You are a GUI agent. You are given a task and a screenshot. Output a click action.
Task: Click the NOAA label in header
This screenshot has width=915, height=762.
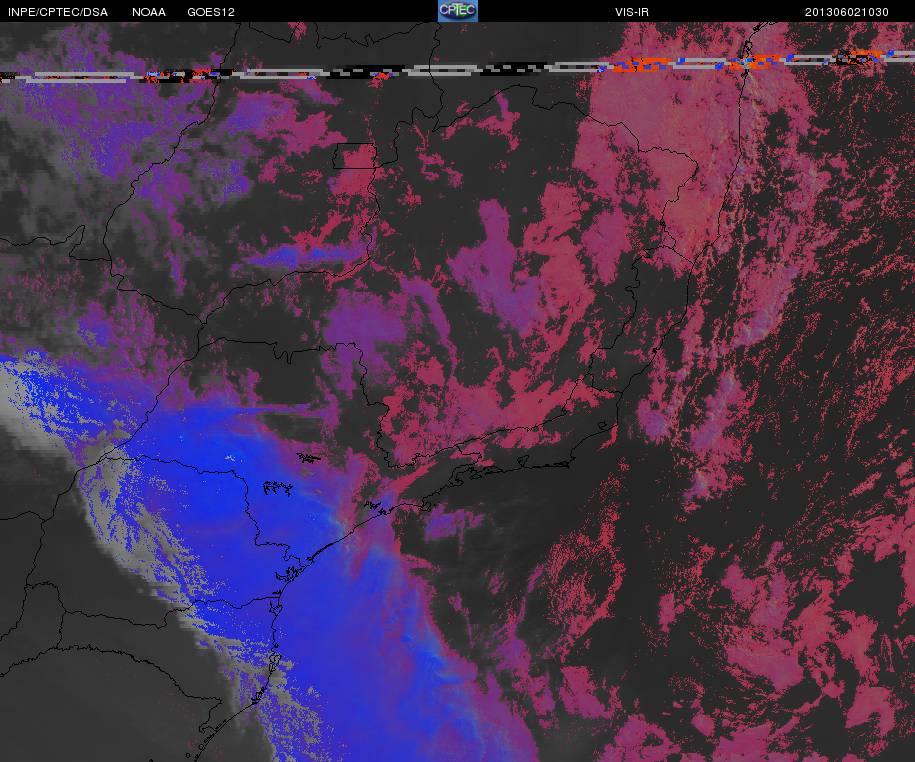[149, 12]
